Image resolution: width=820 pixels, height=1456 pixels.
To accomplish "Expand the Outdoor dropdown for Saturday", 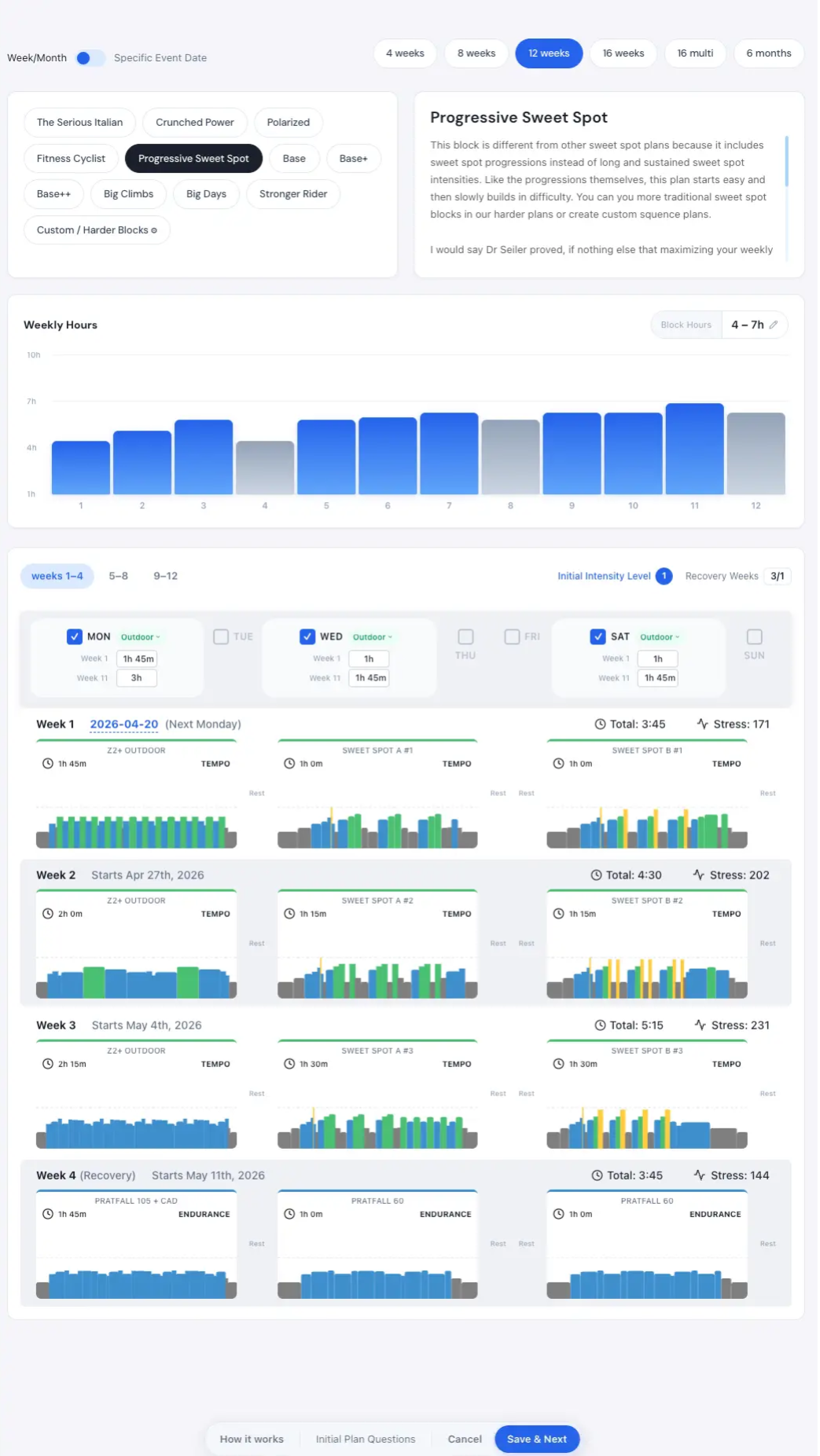I will pos(659,637).
